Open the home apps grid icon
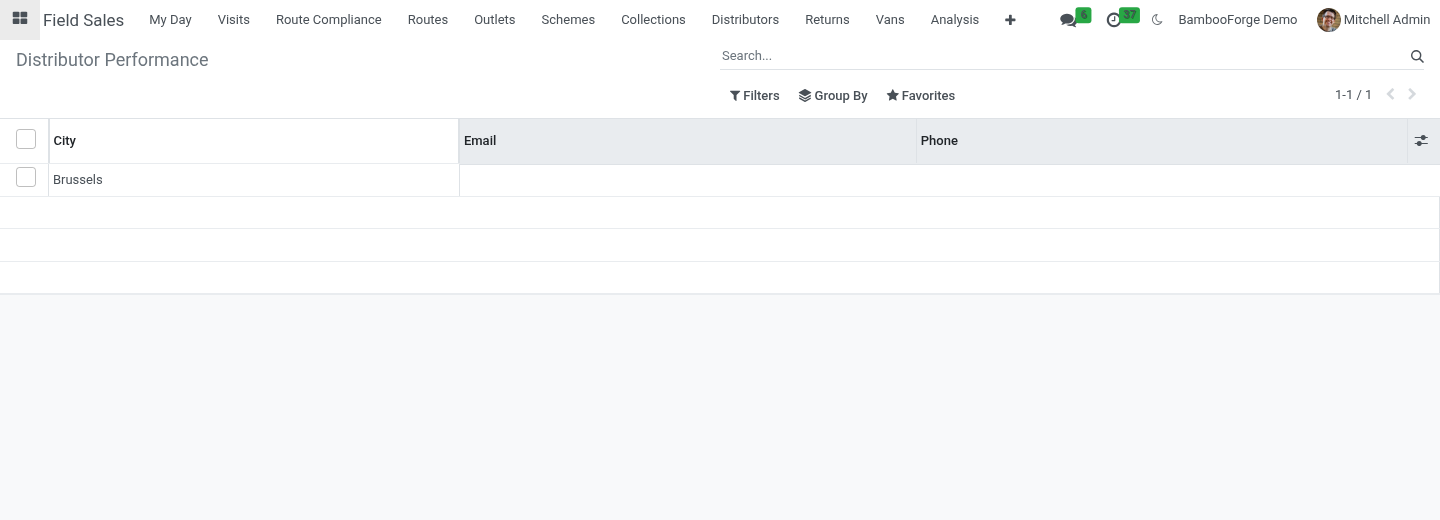This screenshot has height=520, width=1440. 19,19
